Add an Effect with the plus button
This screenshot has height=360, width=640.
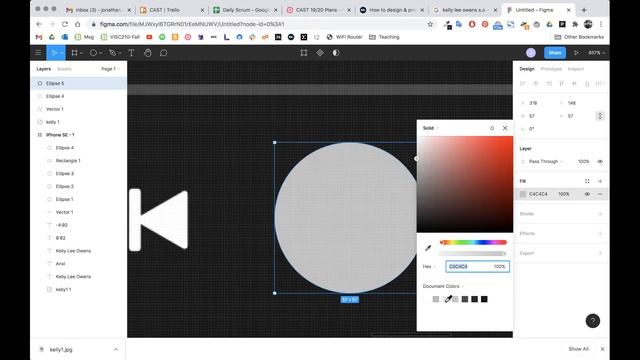pyautogui.click(x=600, y=233)
